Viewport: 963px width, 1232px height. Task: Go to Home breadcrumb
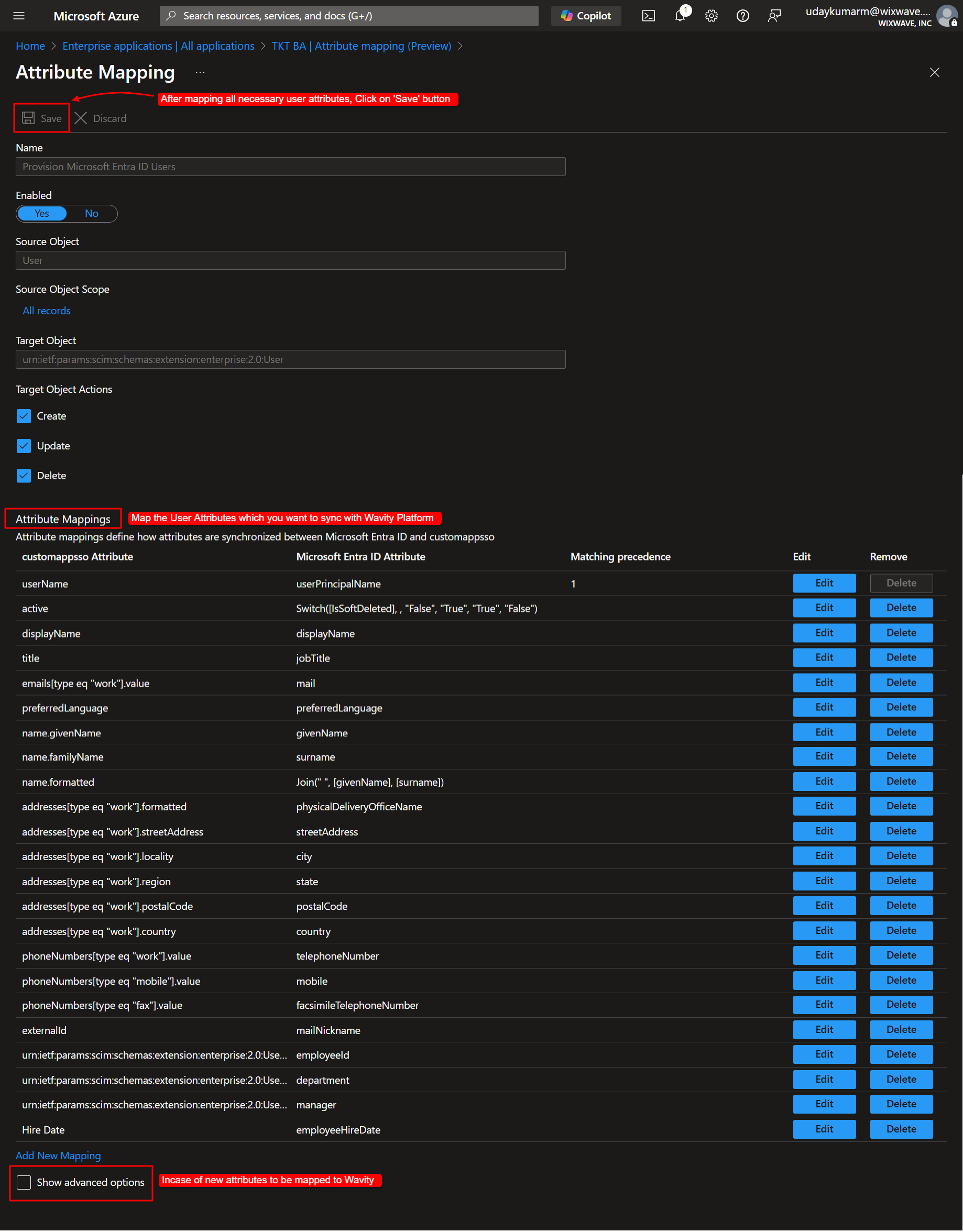tap(30, 46)
